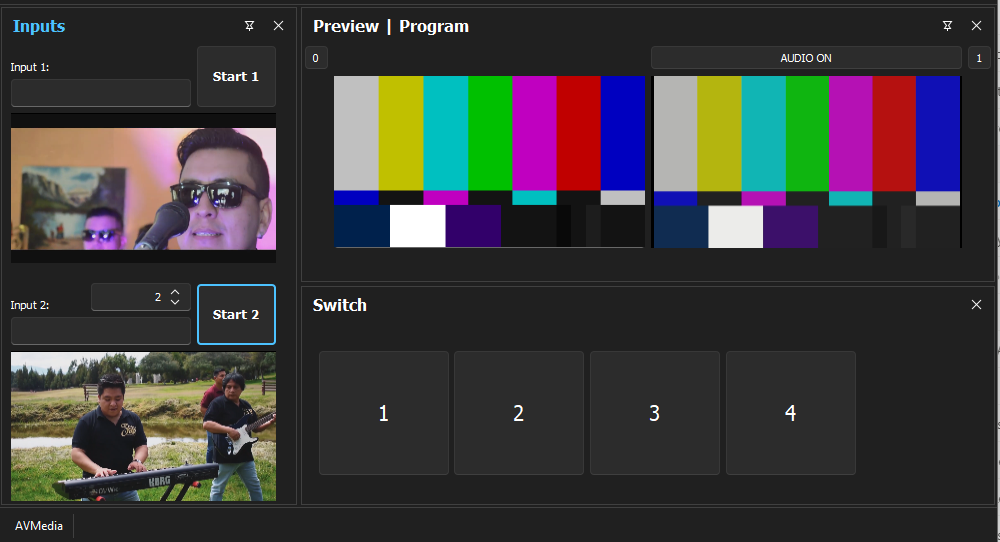Click the 0 button beside the preview monitor
This screenshot has width=1000, height=542.
tap(315, 58)
